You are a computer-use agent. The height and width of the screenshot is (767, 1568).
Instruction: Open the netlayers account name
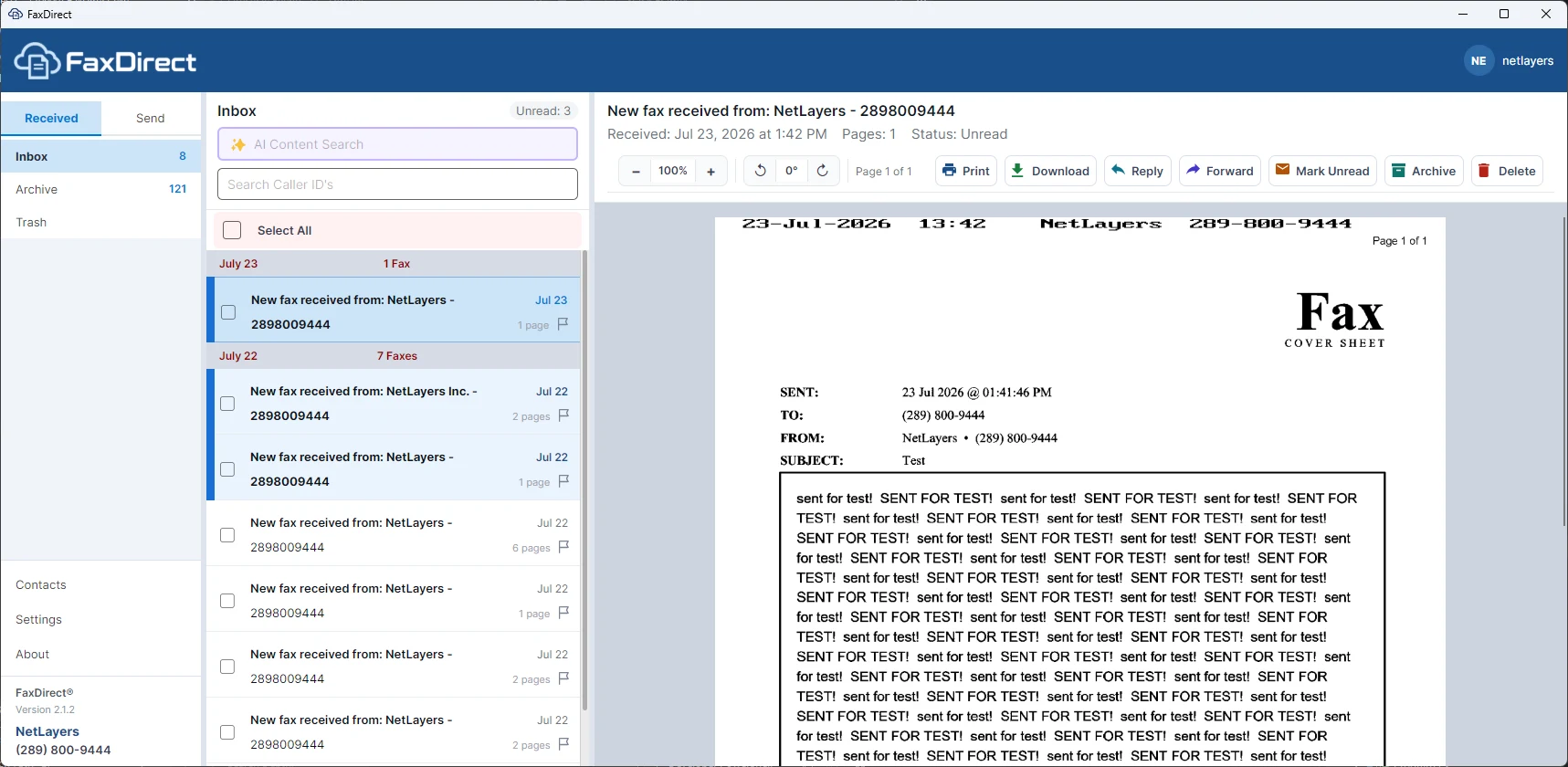pyautogui.click(x=1528, y=61)
